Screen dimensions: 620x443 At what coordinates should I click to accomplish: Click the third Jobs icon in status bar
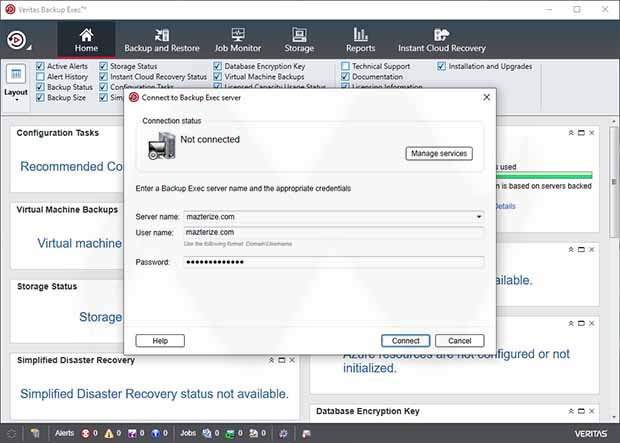click(x=253, y=434)
